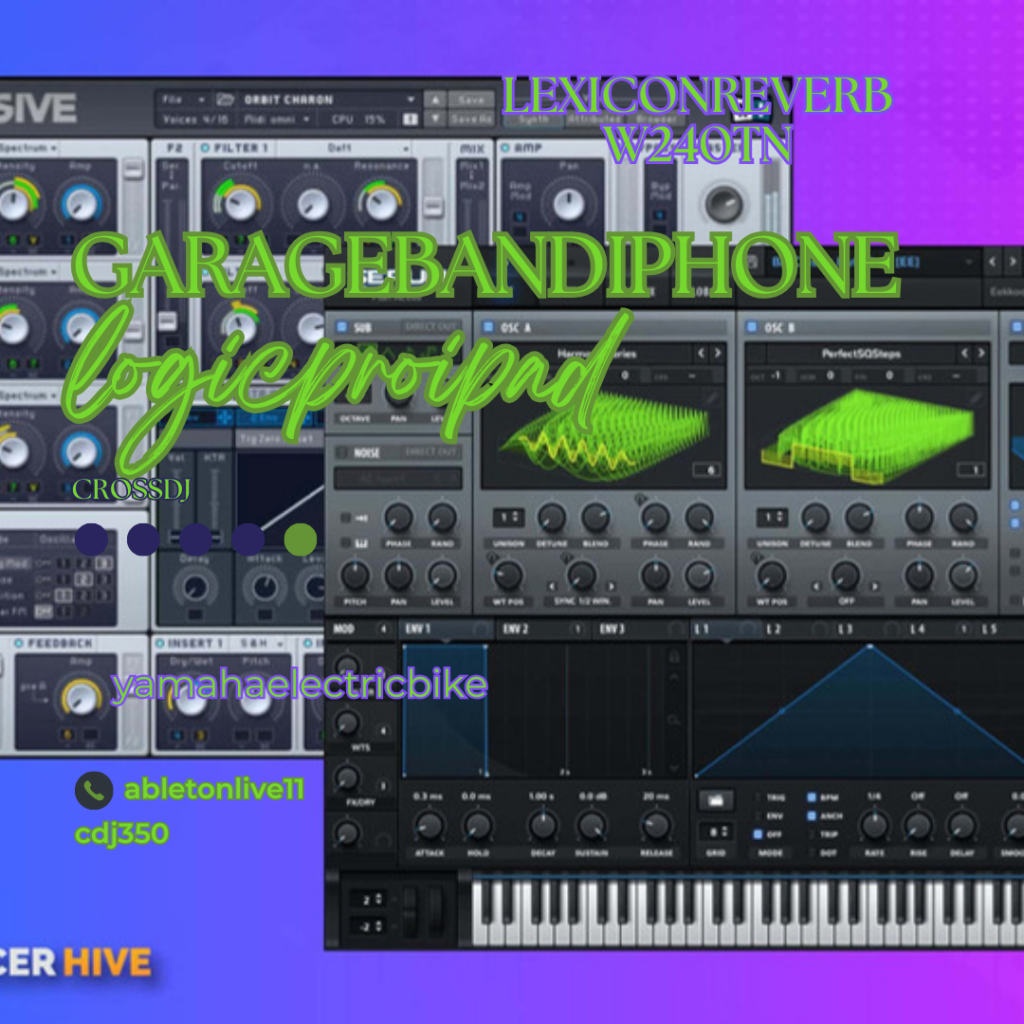Switch to the ENV 3 tab
The image size is (1024, 1024).
coord(639,629)
